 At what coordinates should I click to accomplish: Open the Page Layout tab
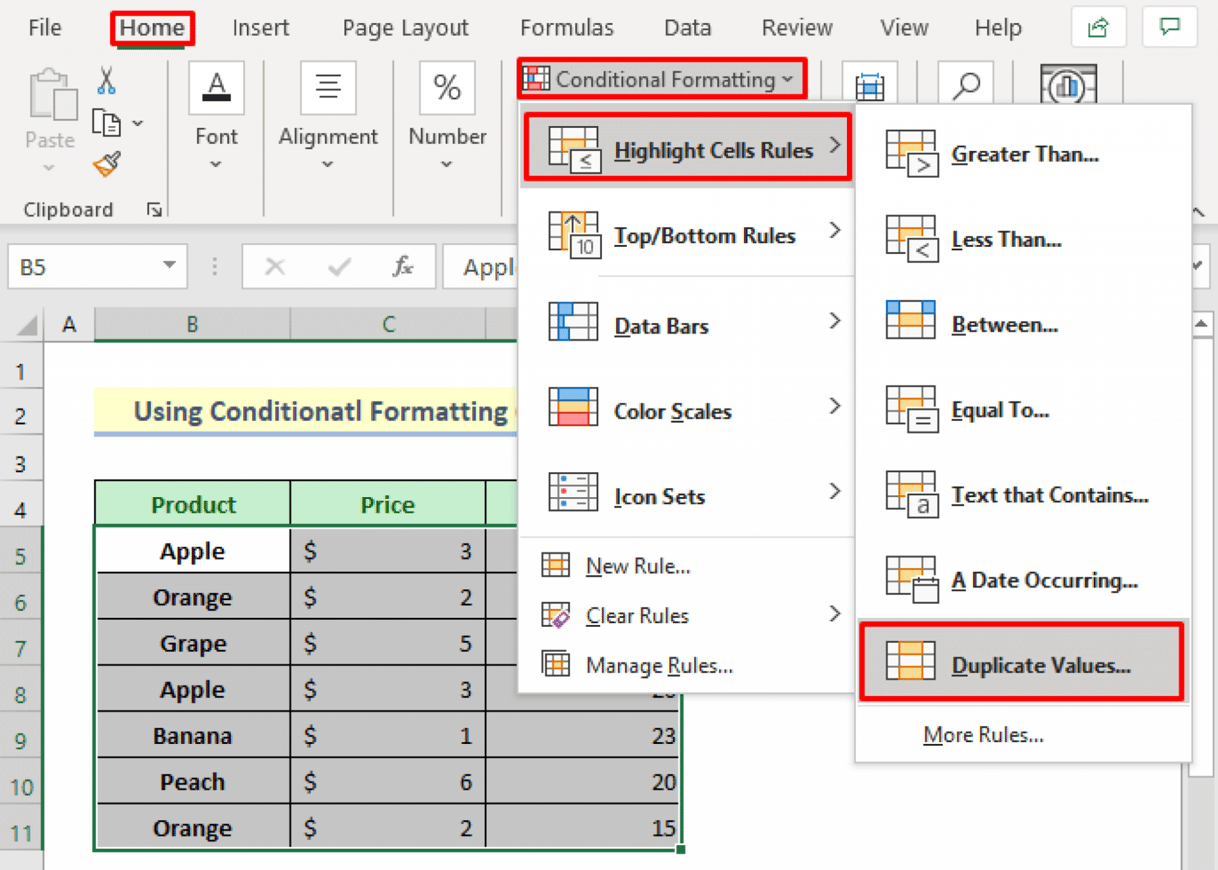point(405,28)
